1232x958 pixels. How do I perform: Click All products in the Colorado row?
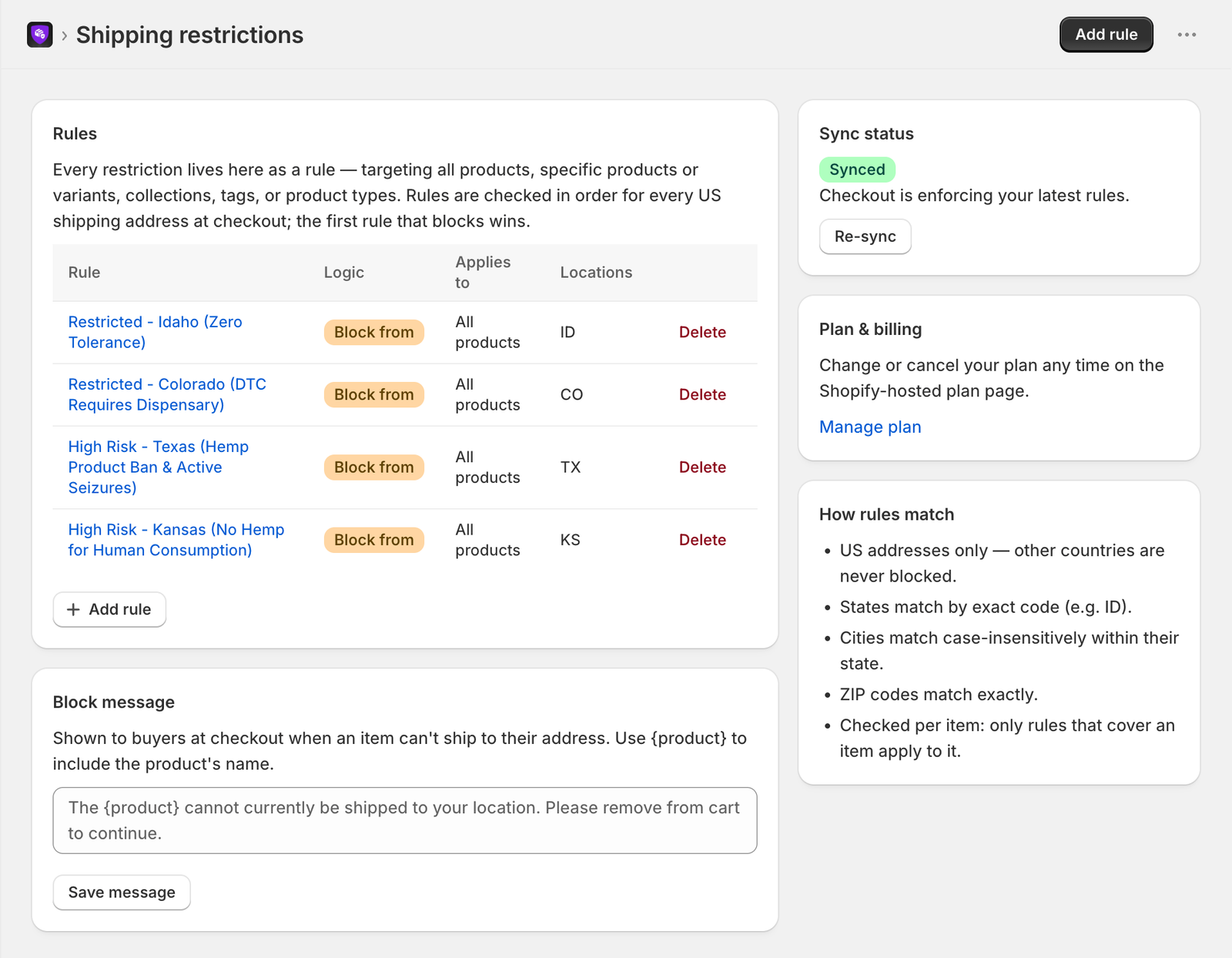pyautogui.click(x=487, y=394)
